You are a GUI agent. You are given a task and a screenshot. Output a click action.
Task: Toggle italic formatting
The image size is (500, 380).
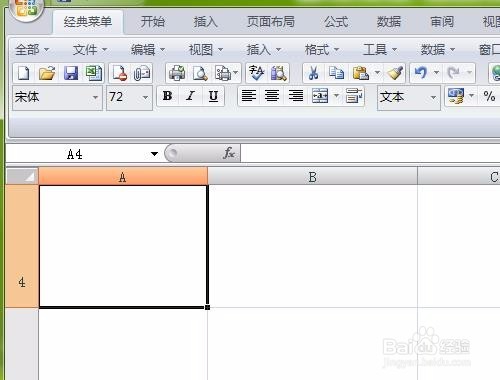[x=190, y=96]
